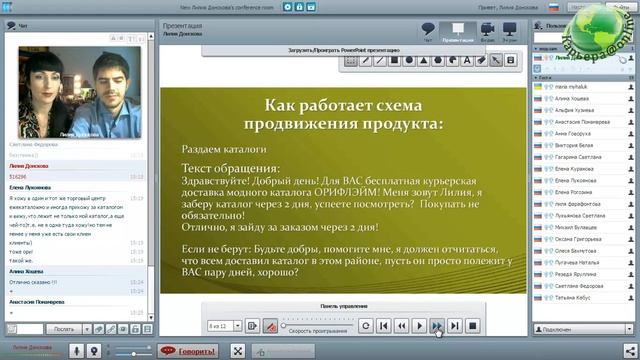Screen dimensions: 640x360
Task: Switch to the Презентация tab
Action: (x=458, y=32)
